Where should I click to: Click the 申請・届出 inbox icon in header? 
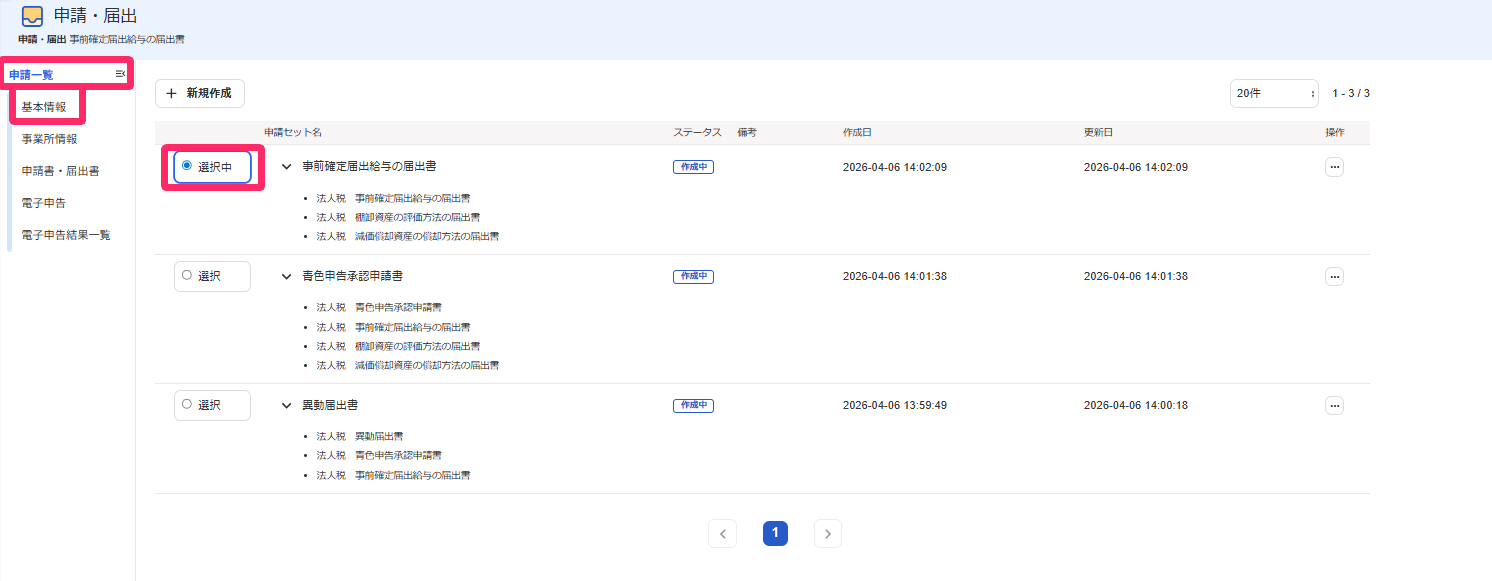[x=32, y=17]
